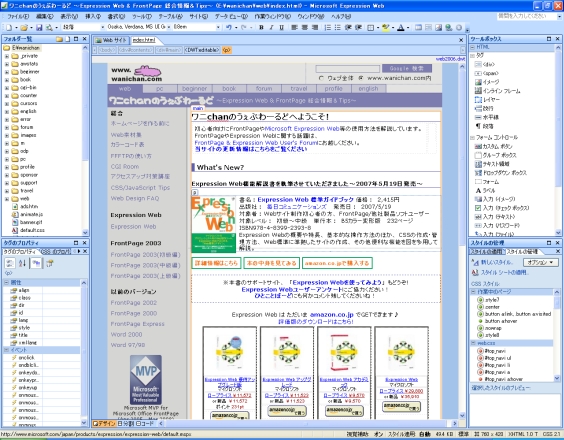Collapse フォーム コントロール group in Toolbox

click(473, 137)
